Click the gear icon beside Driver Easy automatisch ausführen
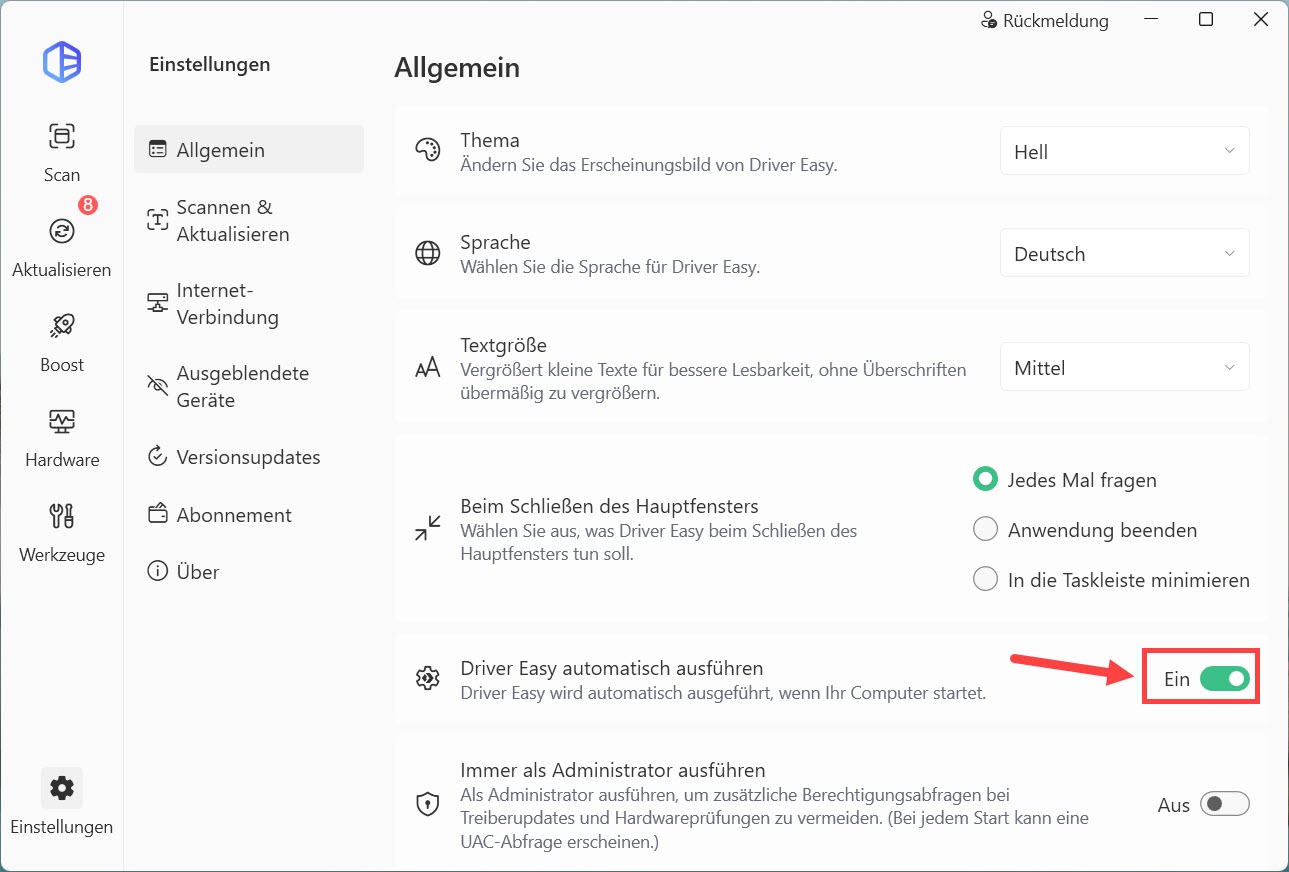Image resolution: width=1289 pixels, height=872 pixels. (427, 678)
